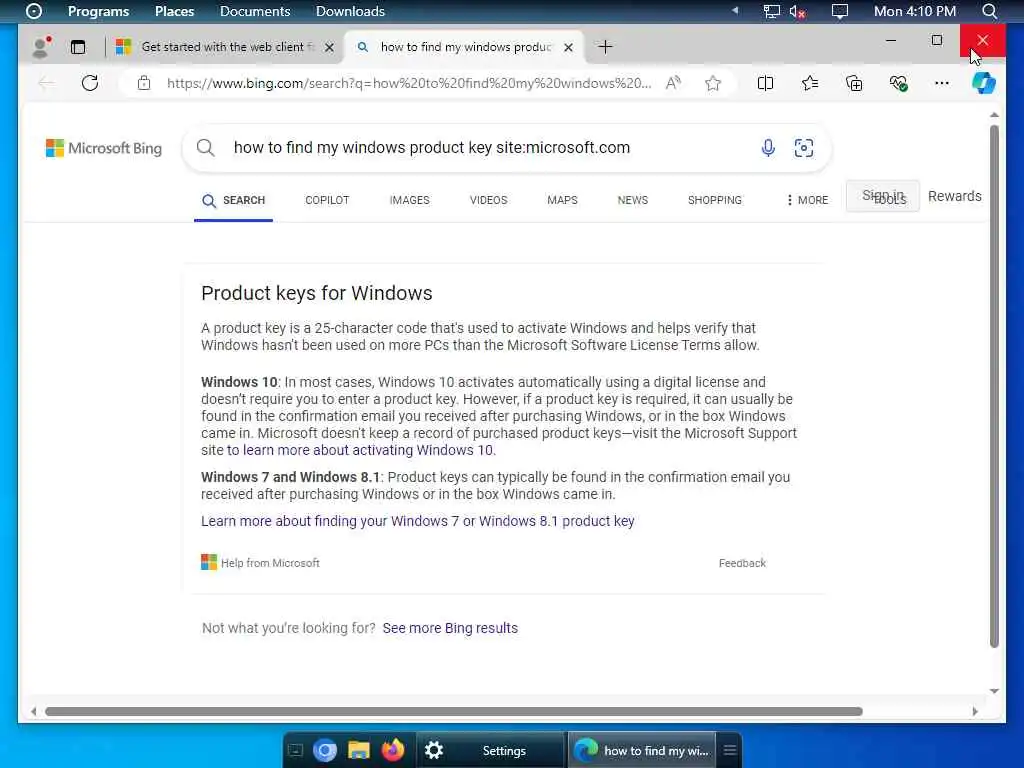This screenshot has height=768, width=1024.
Task: Switch to the SHOPPING tab
Action: point(714,200)
